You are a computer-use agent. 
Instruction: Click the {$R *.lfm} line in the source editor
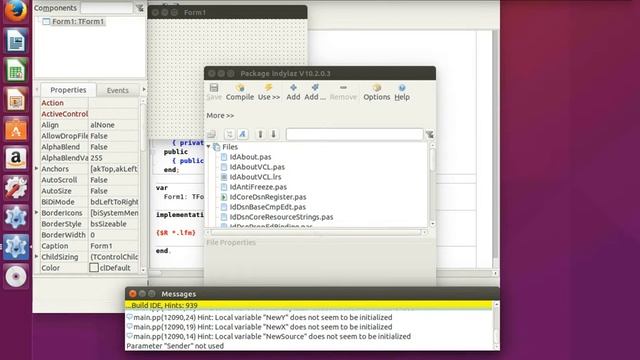coord(176,233)
